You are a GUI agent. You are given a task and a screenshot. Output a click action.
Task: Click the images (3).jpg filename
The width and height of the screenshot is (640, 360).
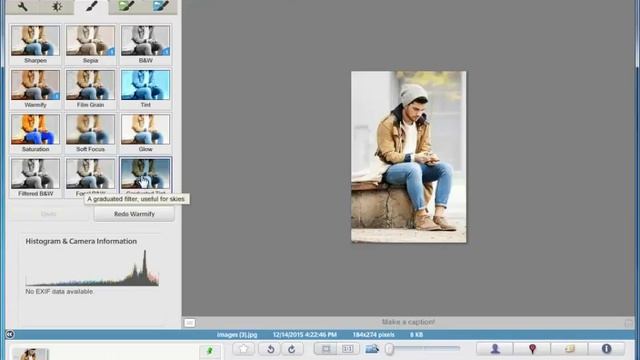tap(237, 335)
